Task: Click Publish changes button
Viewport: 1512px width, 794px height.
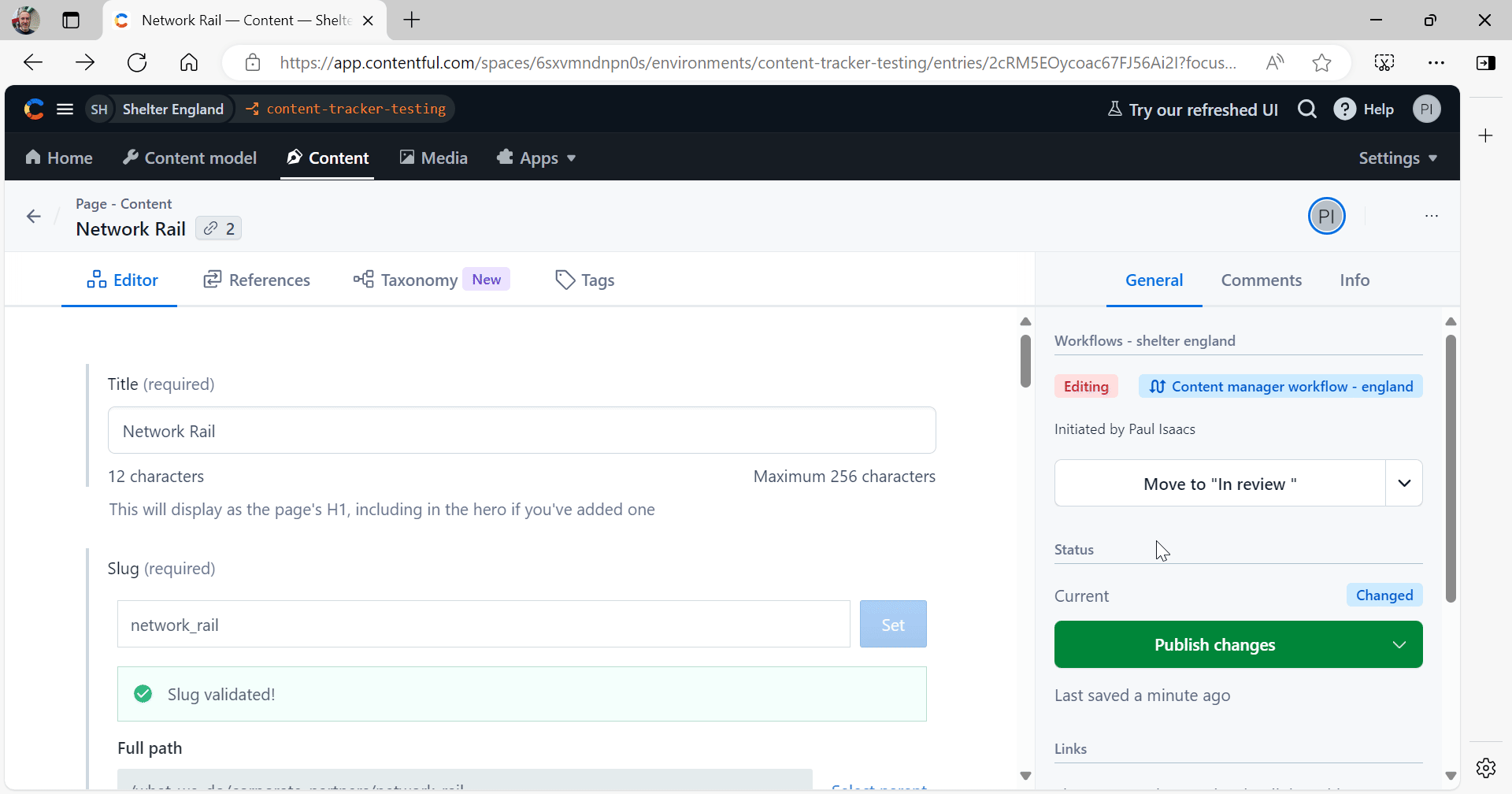Action: (1215, 644)
